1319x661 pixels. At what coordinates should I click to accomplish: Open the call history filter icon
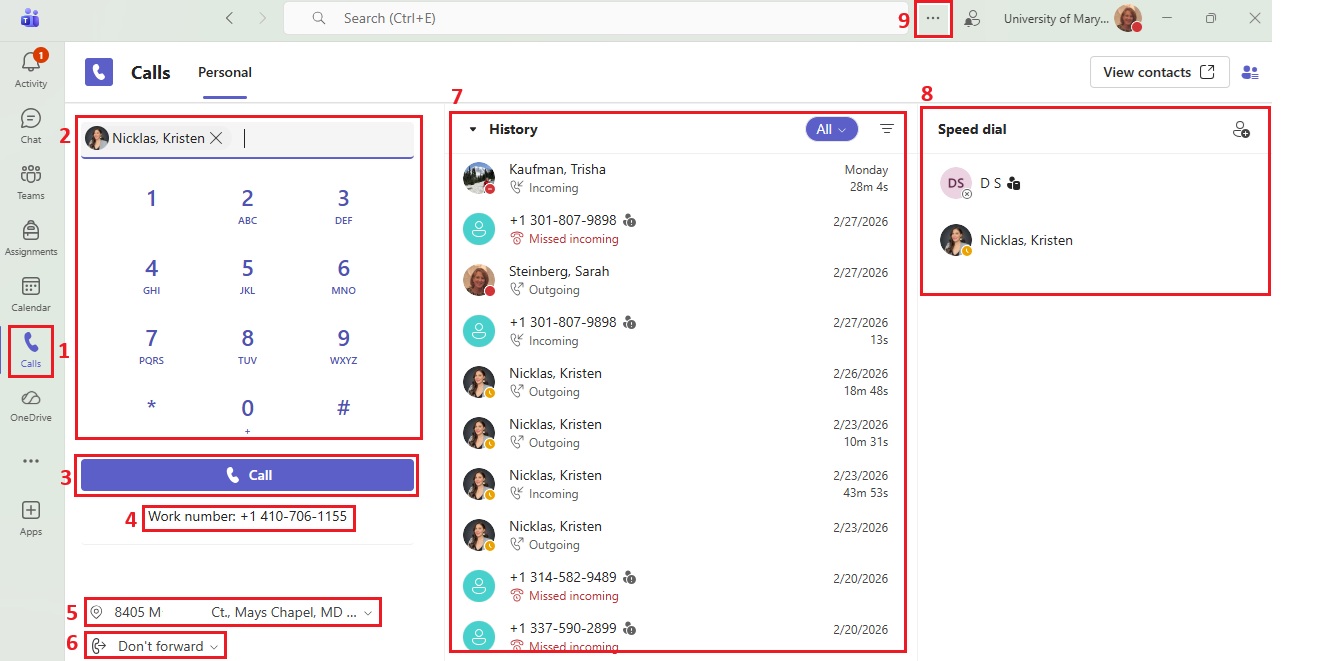point(887,128)
